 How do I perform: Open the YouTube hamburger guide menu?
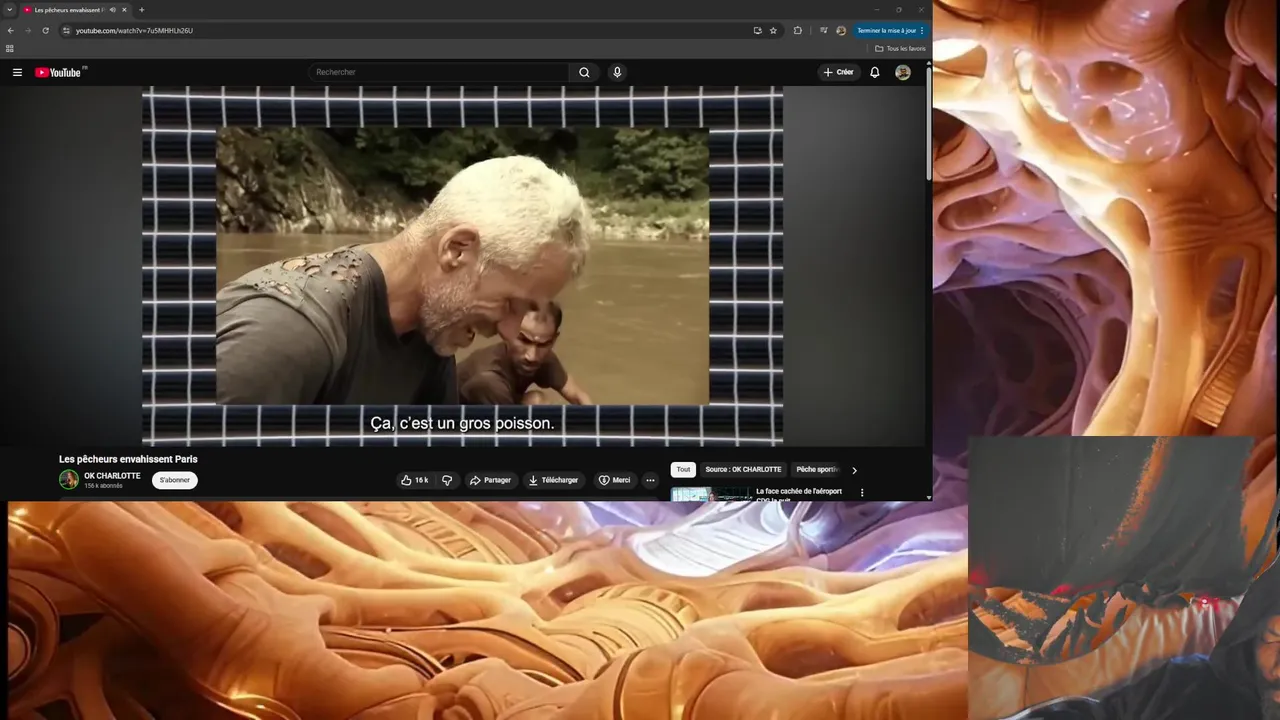[x=17, y=72]
